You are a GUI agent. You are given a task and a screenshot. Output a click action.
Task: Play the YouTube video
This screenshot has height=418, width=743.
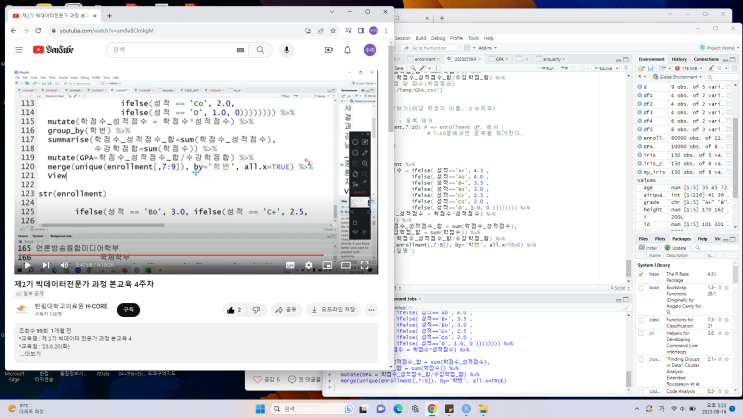[27, 265]
